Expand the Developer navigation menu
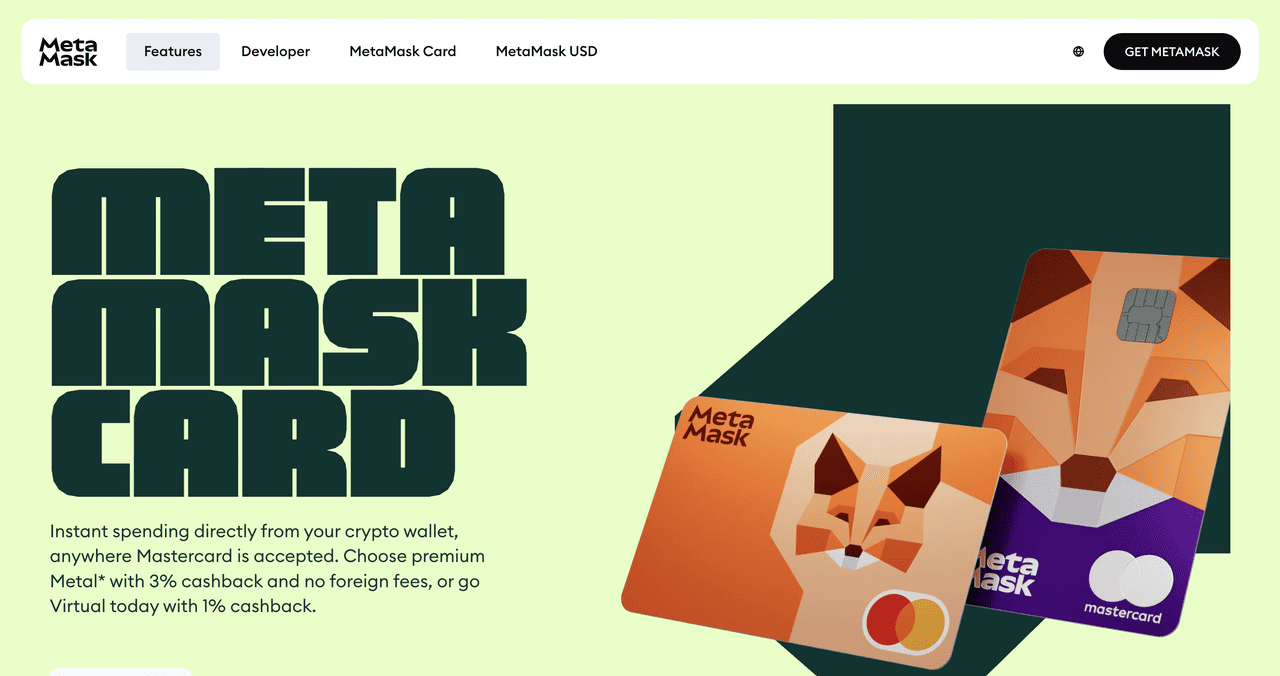The width and height of the screenshot is (1280, 676). [276, 51]
